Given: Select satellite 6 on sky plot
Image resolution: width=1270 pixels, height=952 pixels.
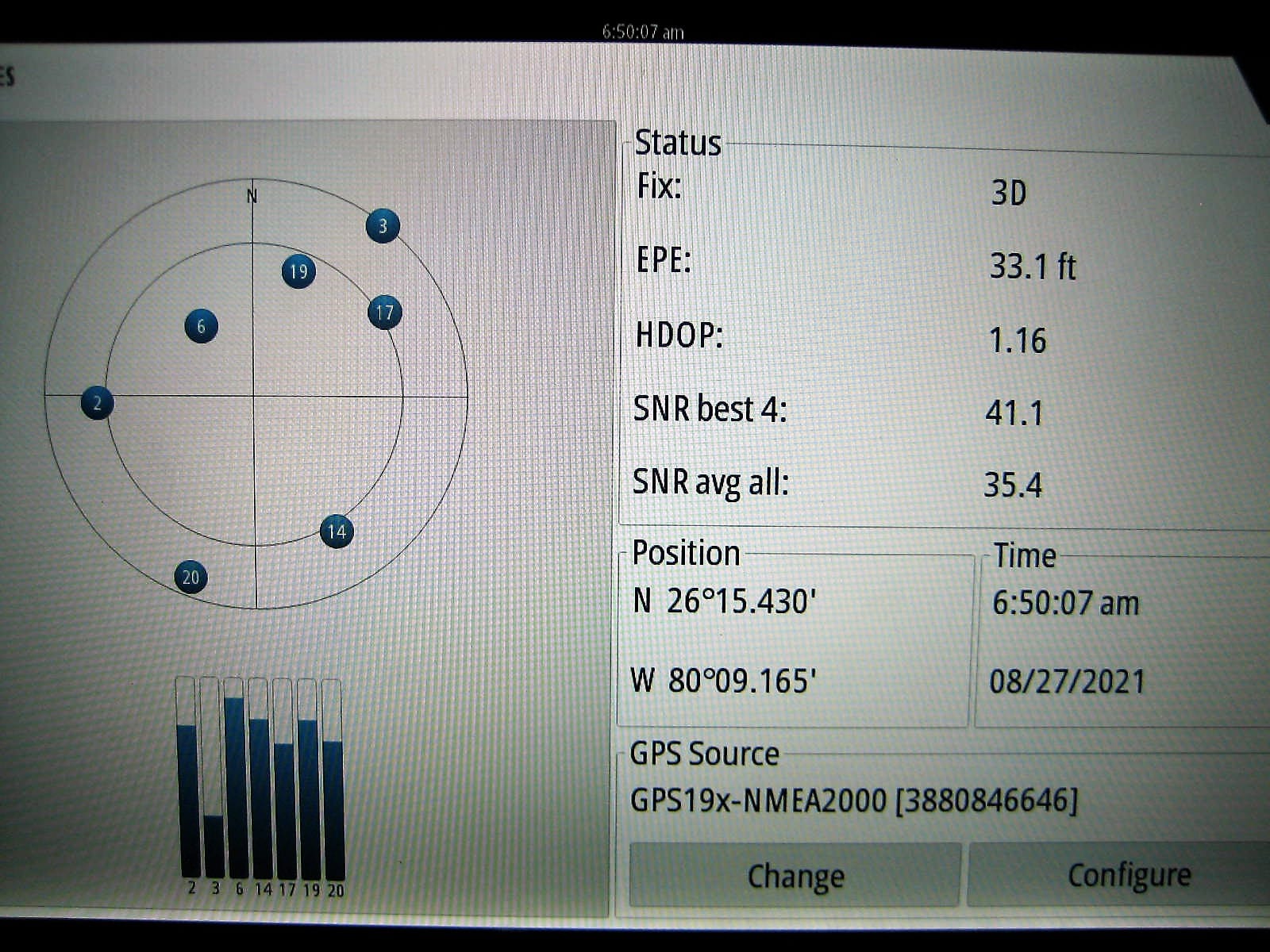Looking at the screenshot, I should (x=201, y=326).
